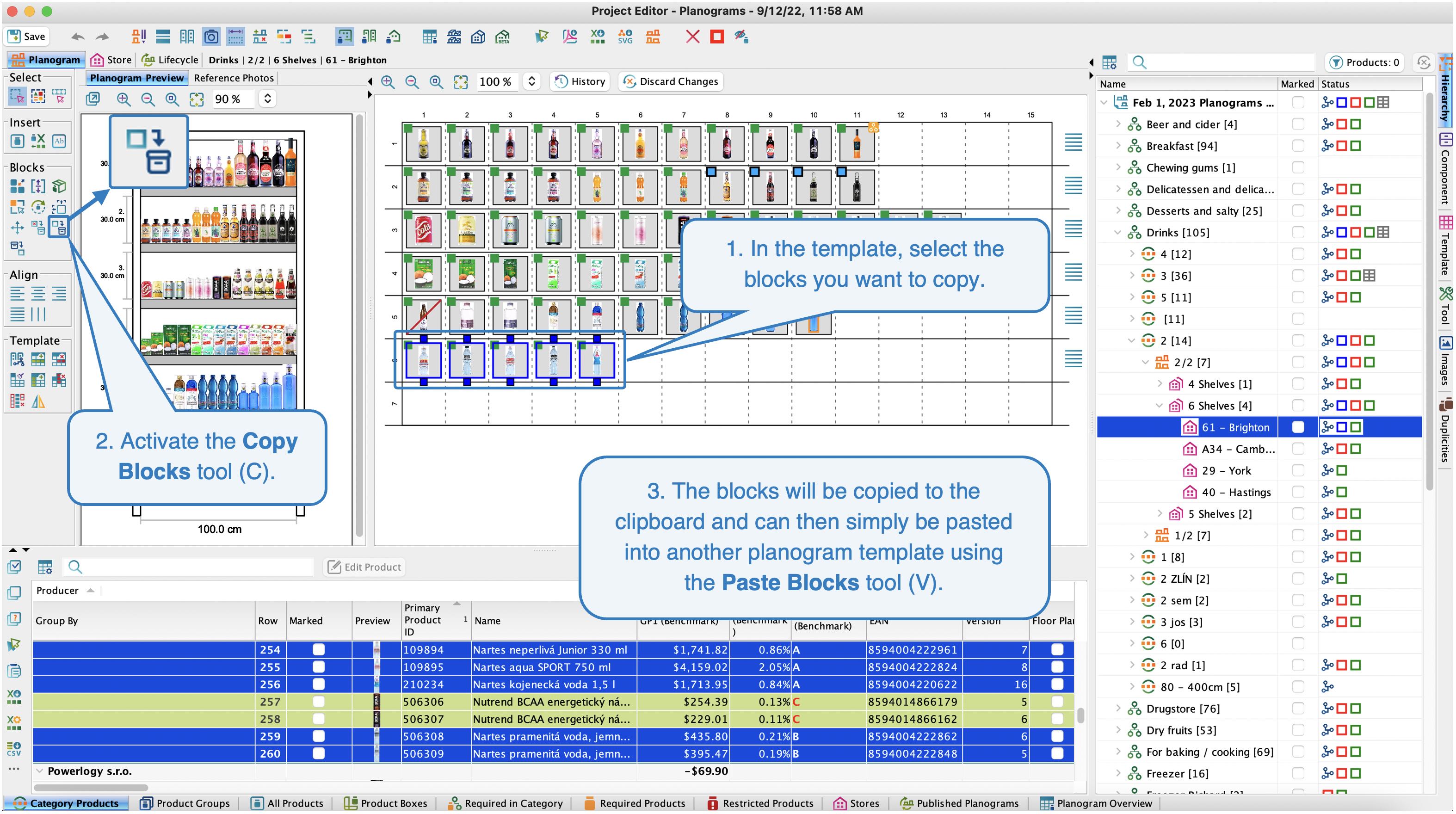This screenshot has width=1456, height=814.
Task: Click the product table columns icon
Action: point(45,567)
